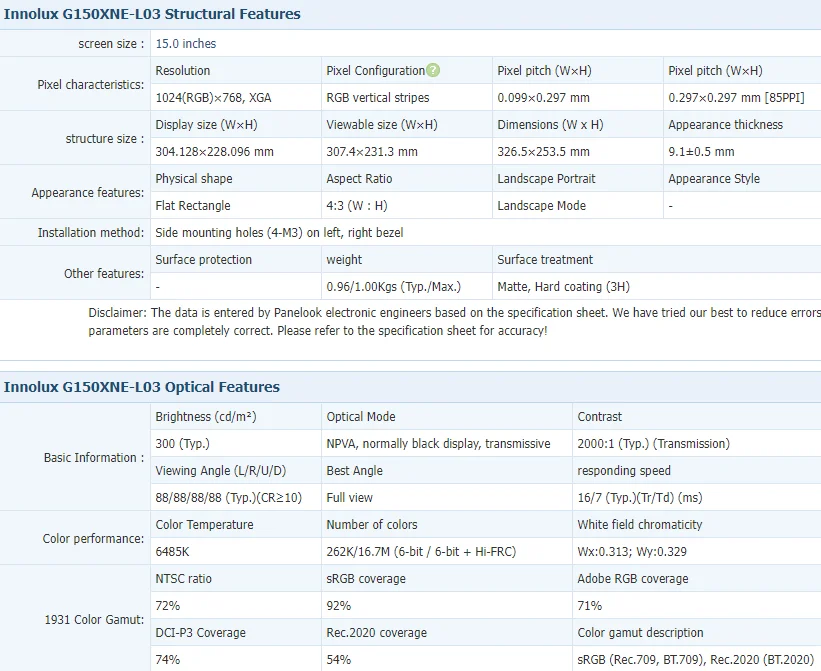Click the '71%' Adobe RGB coverage value
This screenshot has width=821, height=671.
click(590, 606)
